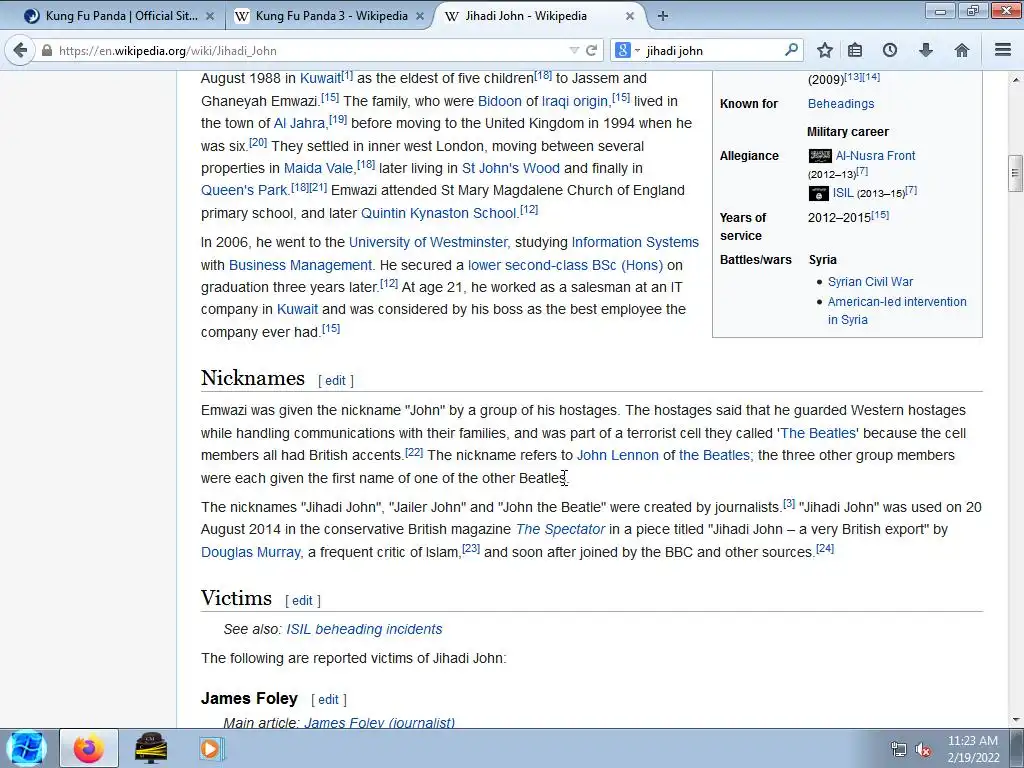Go back using the browser back arrow
1024x768 pixels.
(x=20, y=50)
